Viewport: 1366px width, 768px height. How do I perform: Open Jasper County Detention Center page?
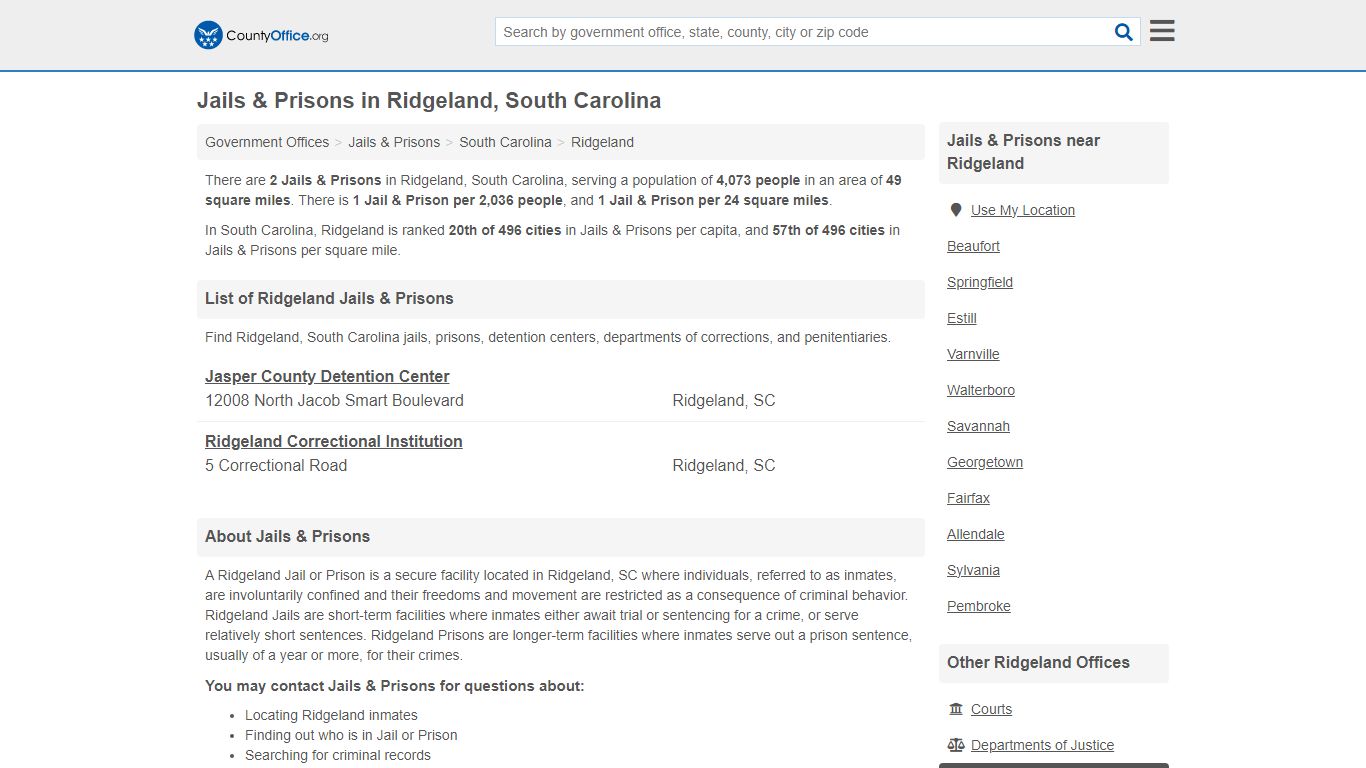tap(327, 376)
